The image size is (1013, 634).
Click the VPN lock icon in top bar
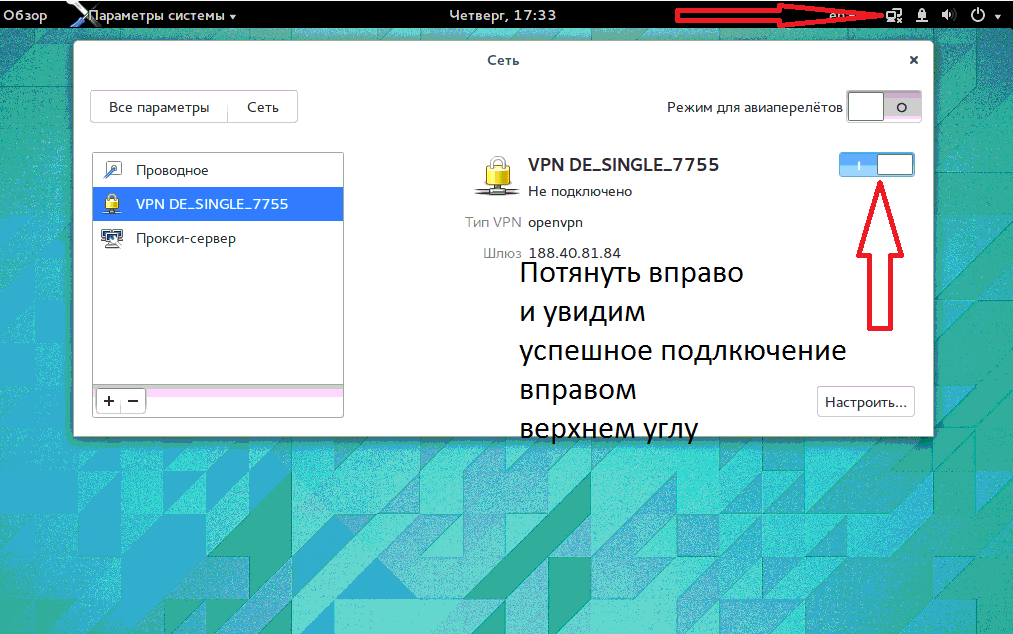pyautogui.click(x=922, y=16)
